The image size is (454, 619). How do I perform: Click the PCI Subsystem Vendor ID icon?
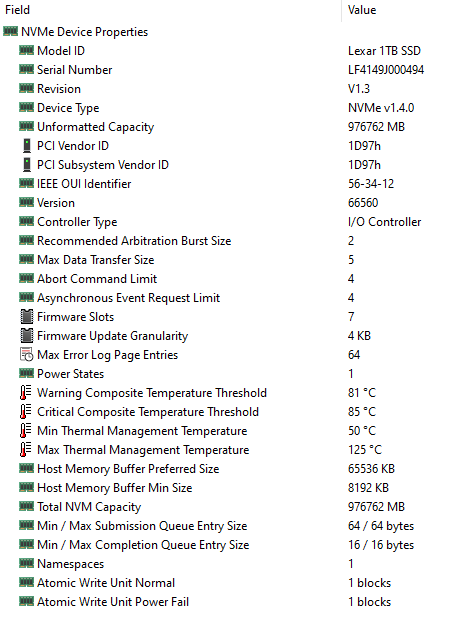(26, 165)
